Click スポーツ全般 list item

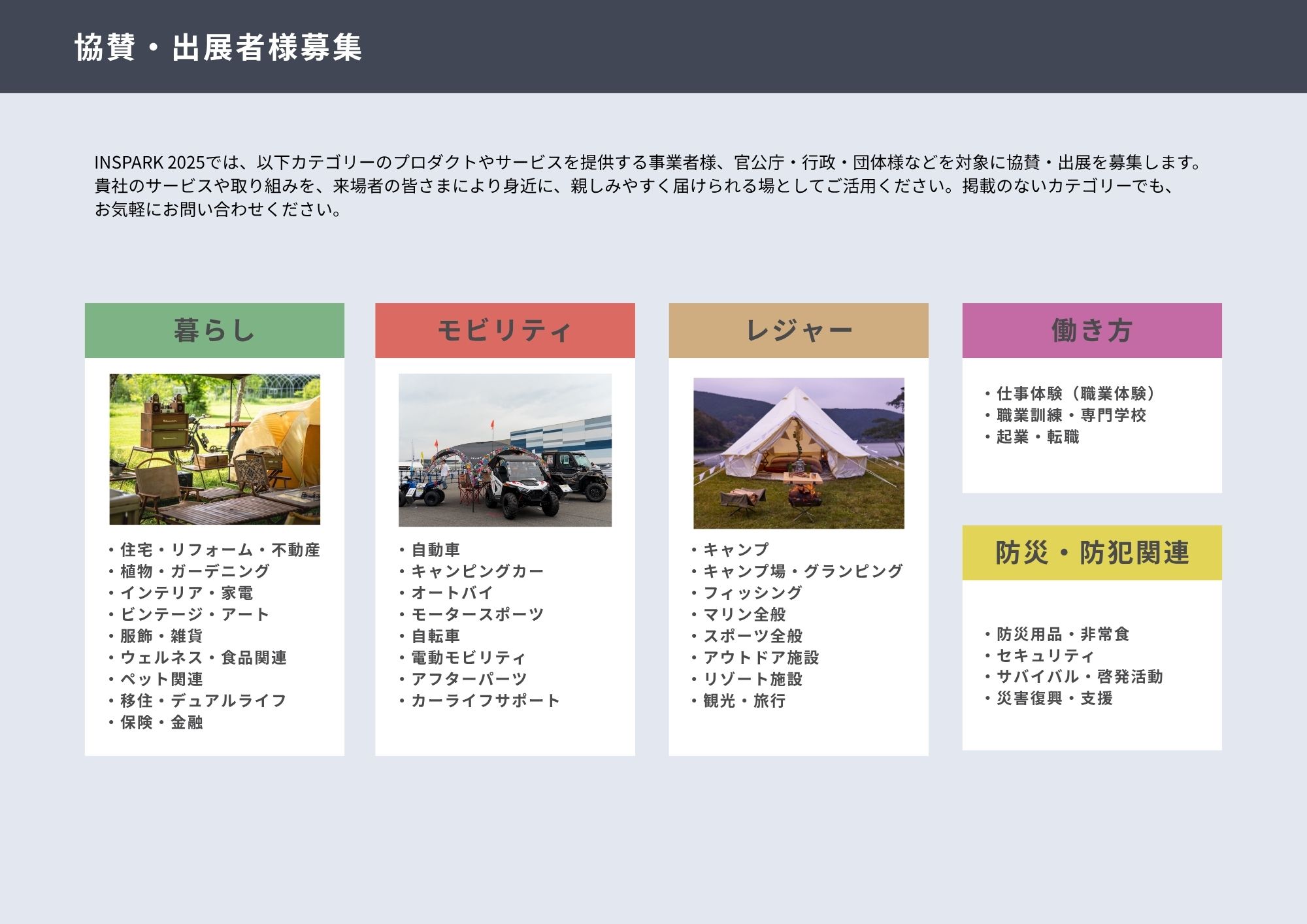(746, 636)
